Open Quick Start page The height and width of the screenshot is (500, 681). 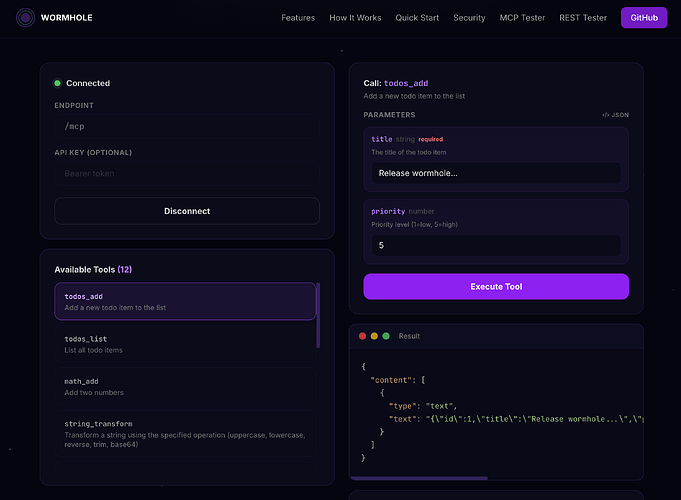(x=417, y=18)
